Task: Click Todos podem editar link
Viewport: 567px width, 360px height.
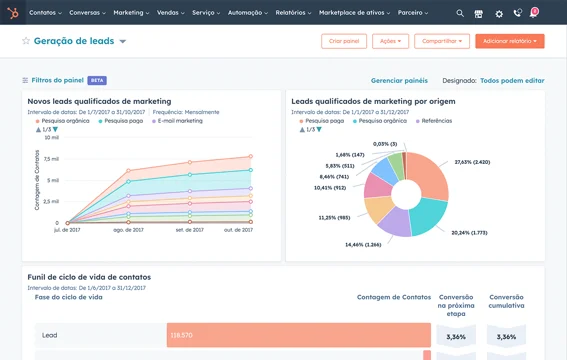Action: click(512, 81)
